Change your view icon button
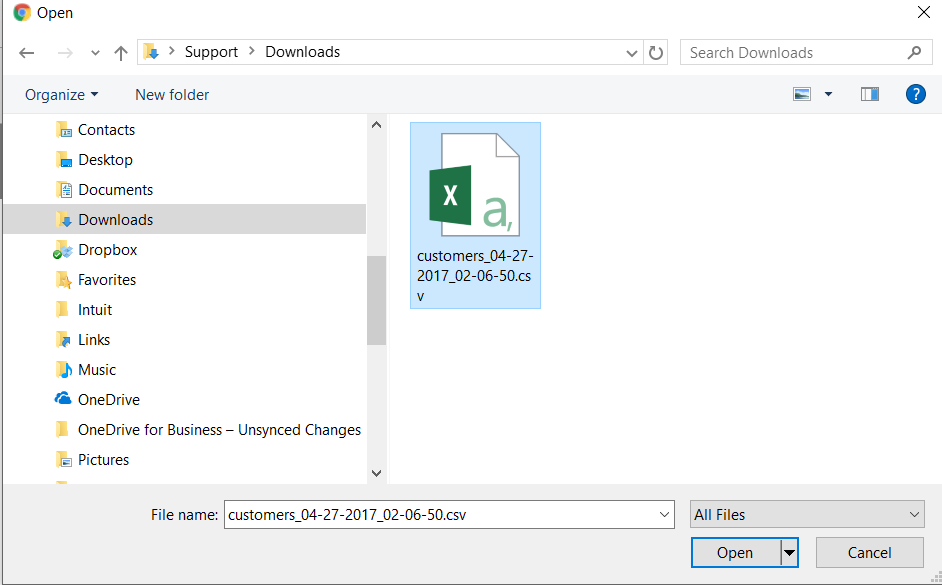This screenshot has width=942, height=585. [802, 94]
